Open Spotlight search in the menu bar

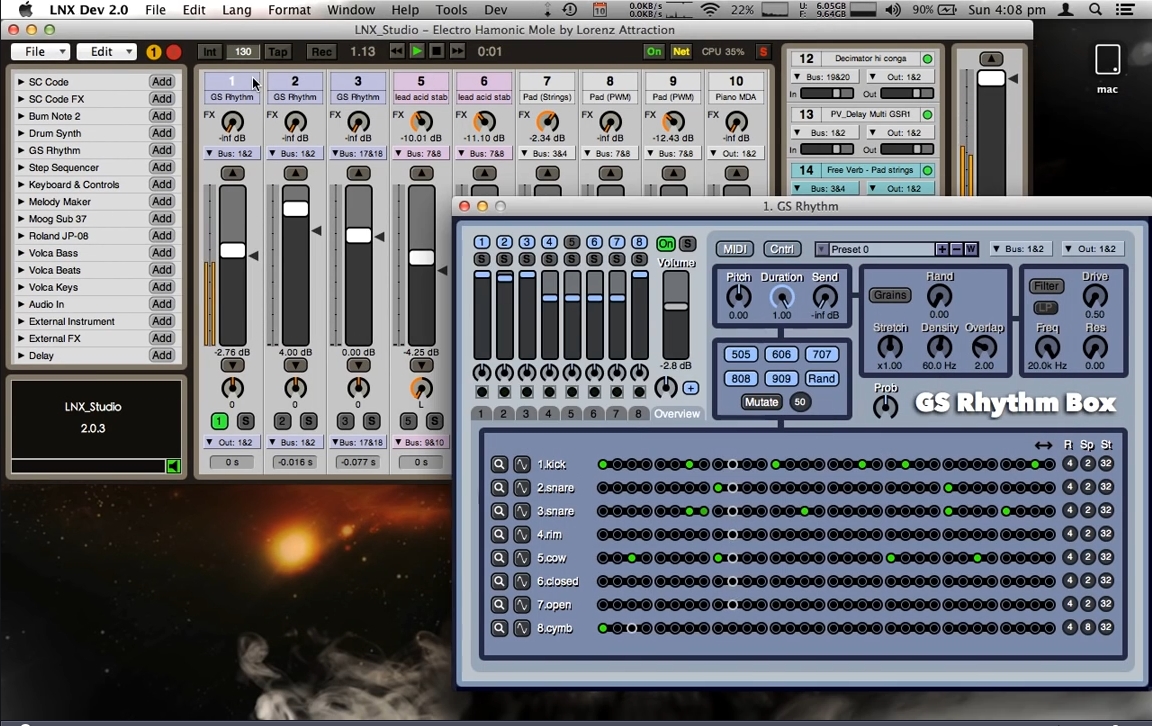(x=1095, y=10)
